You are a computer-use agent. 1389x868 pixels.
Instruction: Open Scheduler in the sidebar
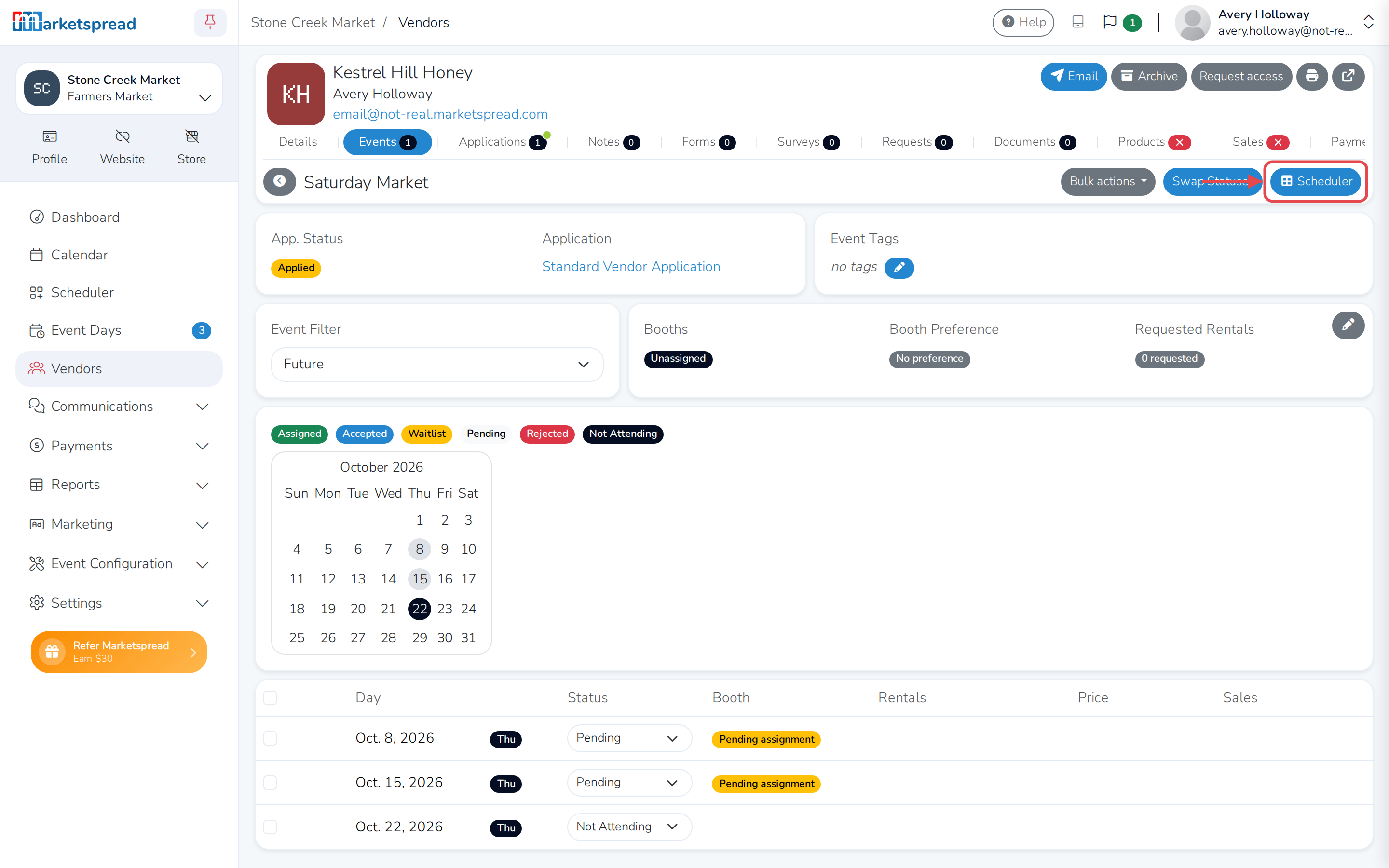tap(119, 292)
